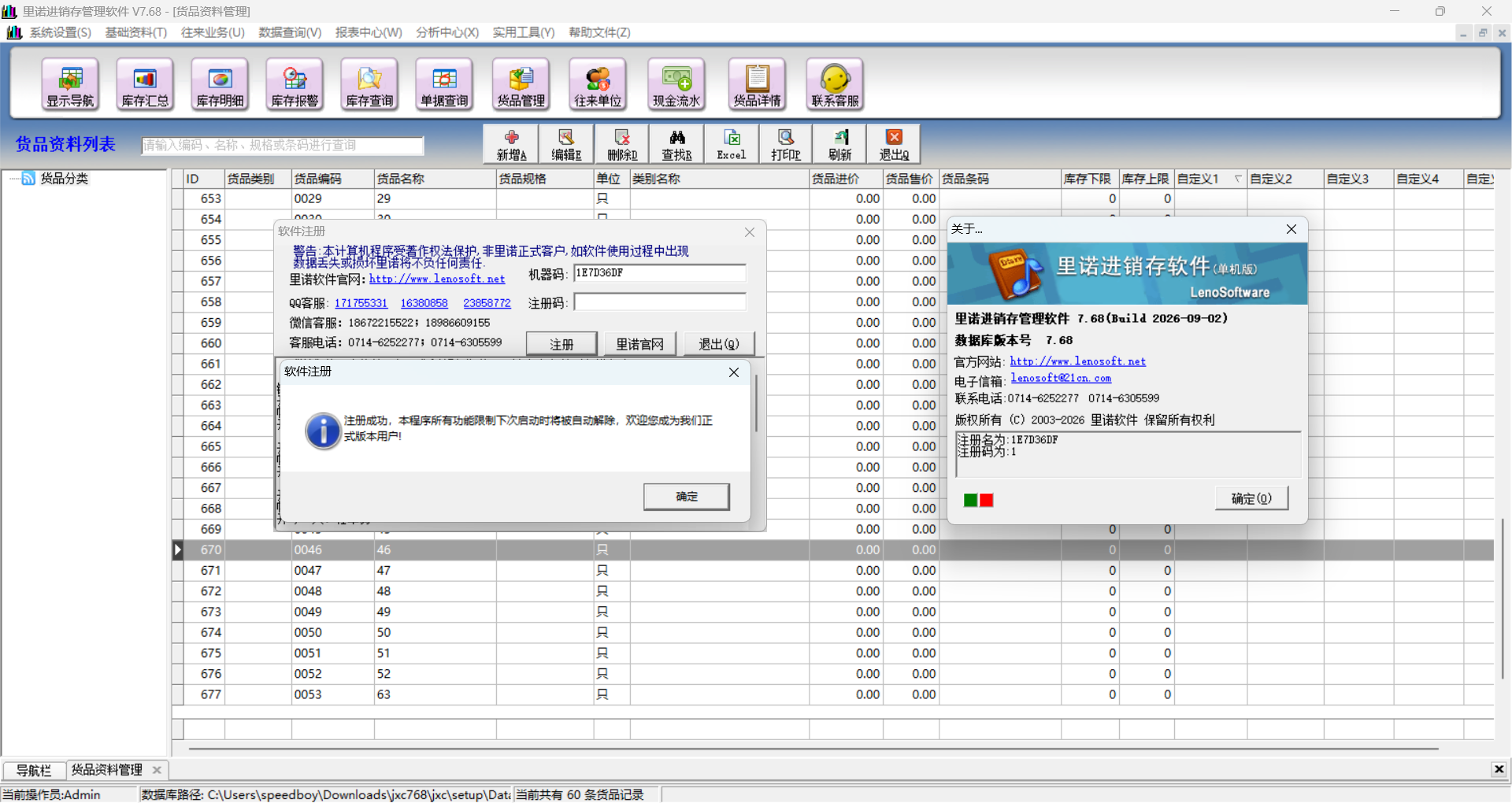This screenshot has height=803, width=1512.
Task: Click the goods search input box
Action: click(283, 146)
